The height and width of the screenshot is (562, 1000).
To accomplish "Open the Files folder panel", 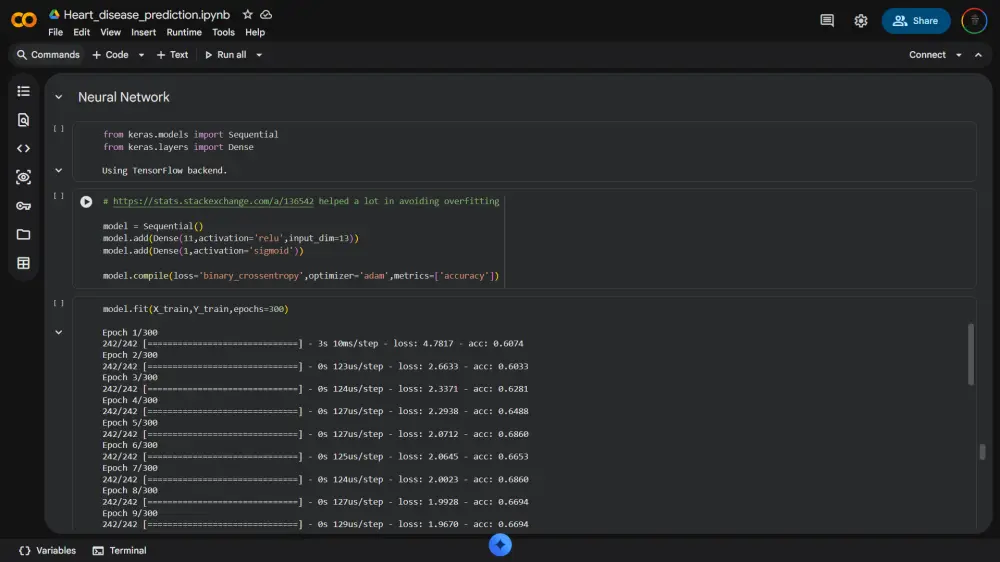I will pos(24,235).
